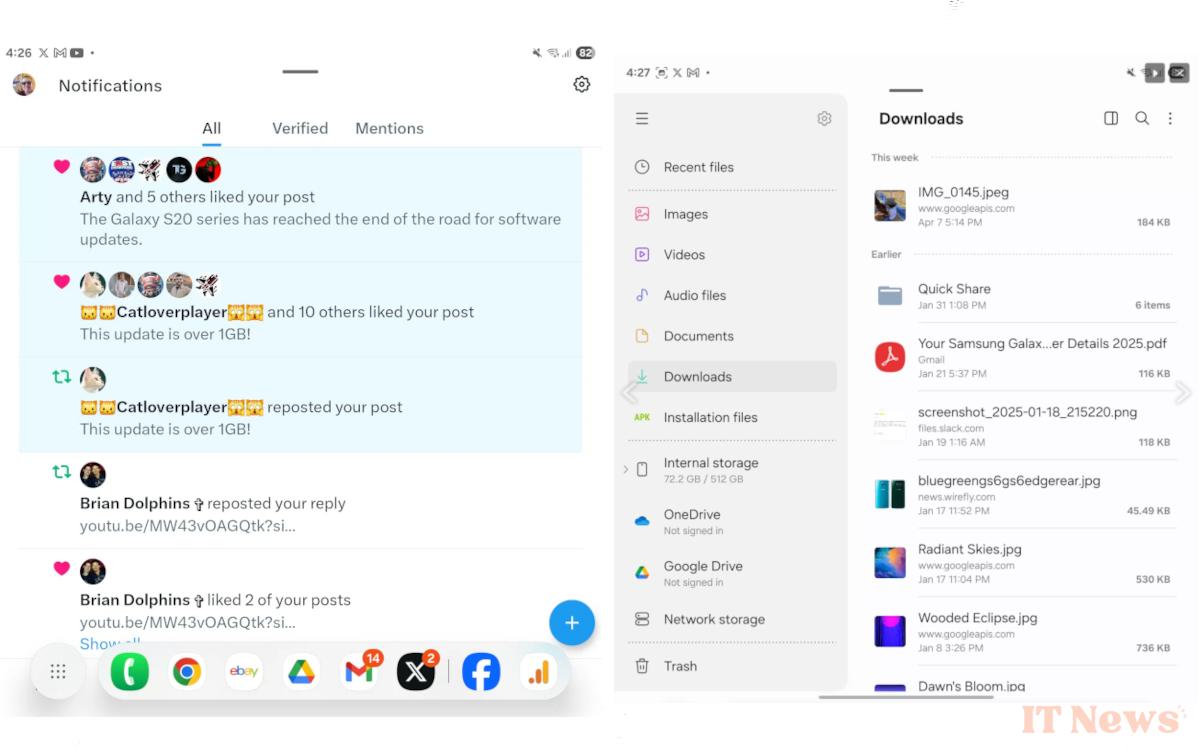Image resolution: width=1200 pixels, height=750 pixels.
Task: Open Images category in sidebar
Action: click(732, 214)
